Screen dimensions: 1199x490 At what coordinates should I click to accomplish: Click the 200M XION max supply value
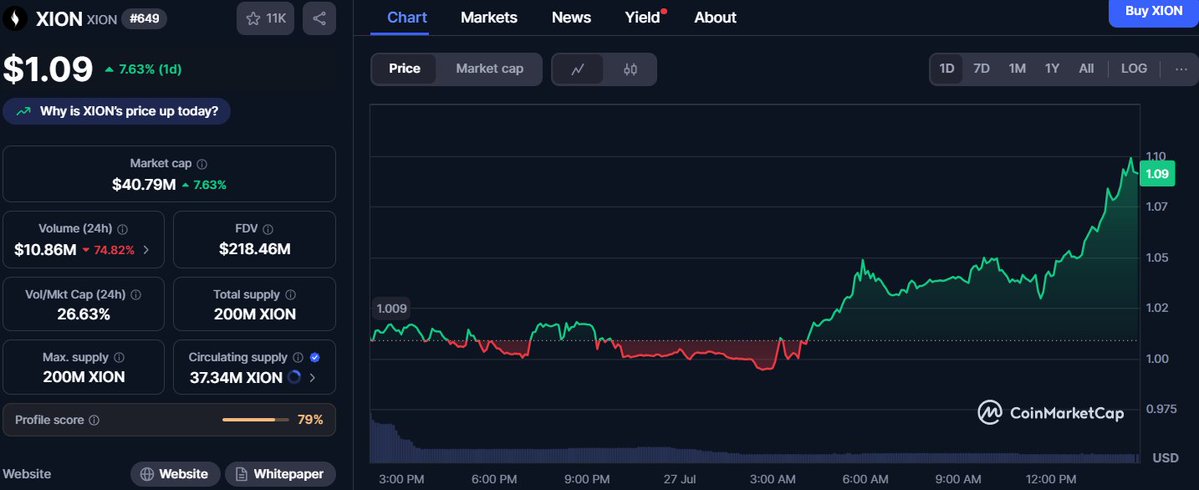click(83, 377)
